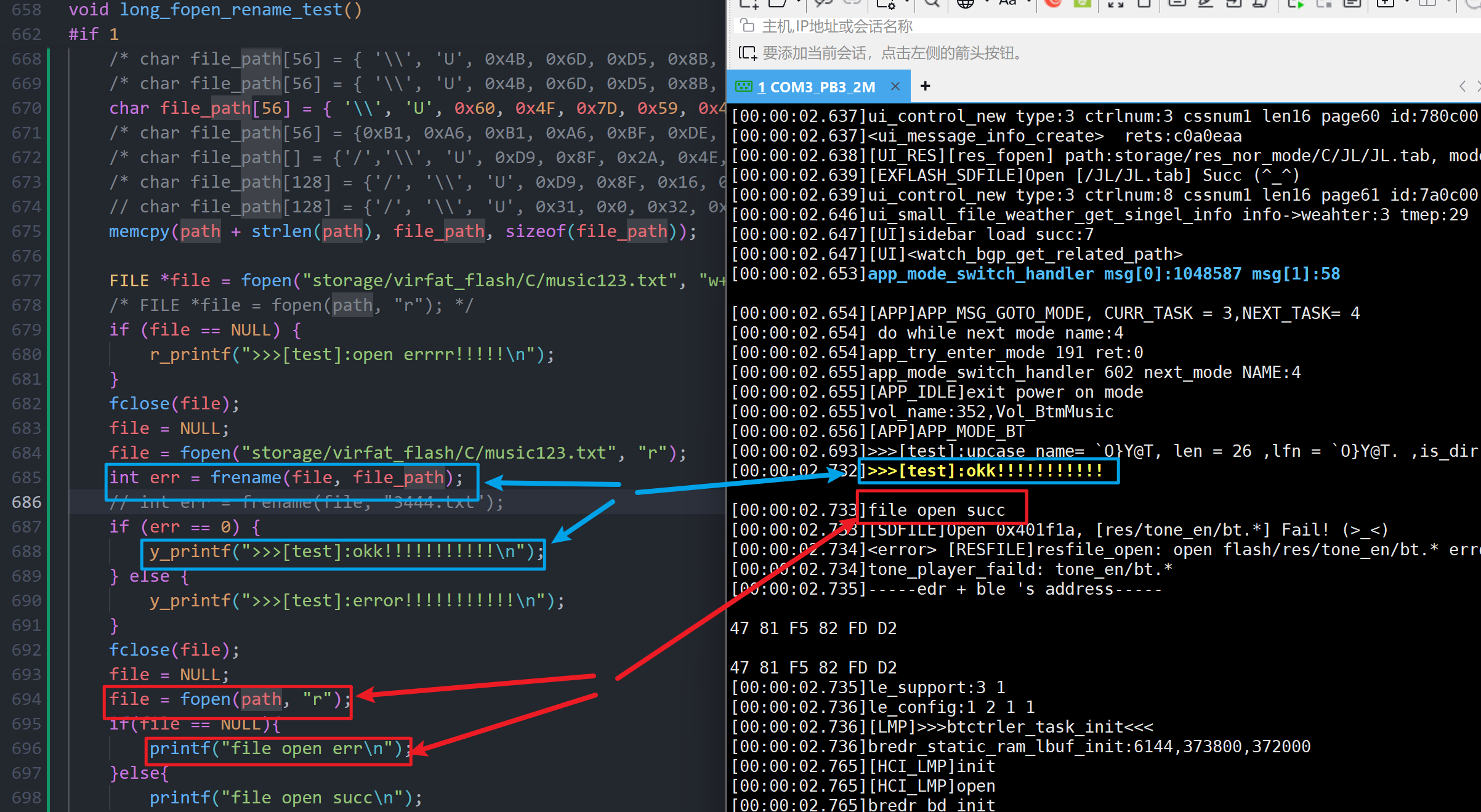Click the y_printf ">>>[test]:okk" code line
Viewport: 1481px width, 812px height.
pos(347,552)
